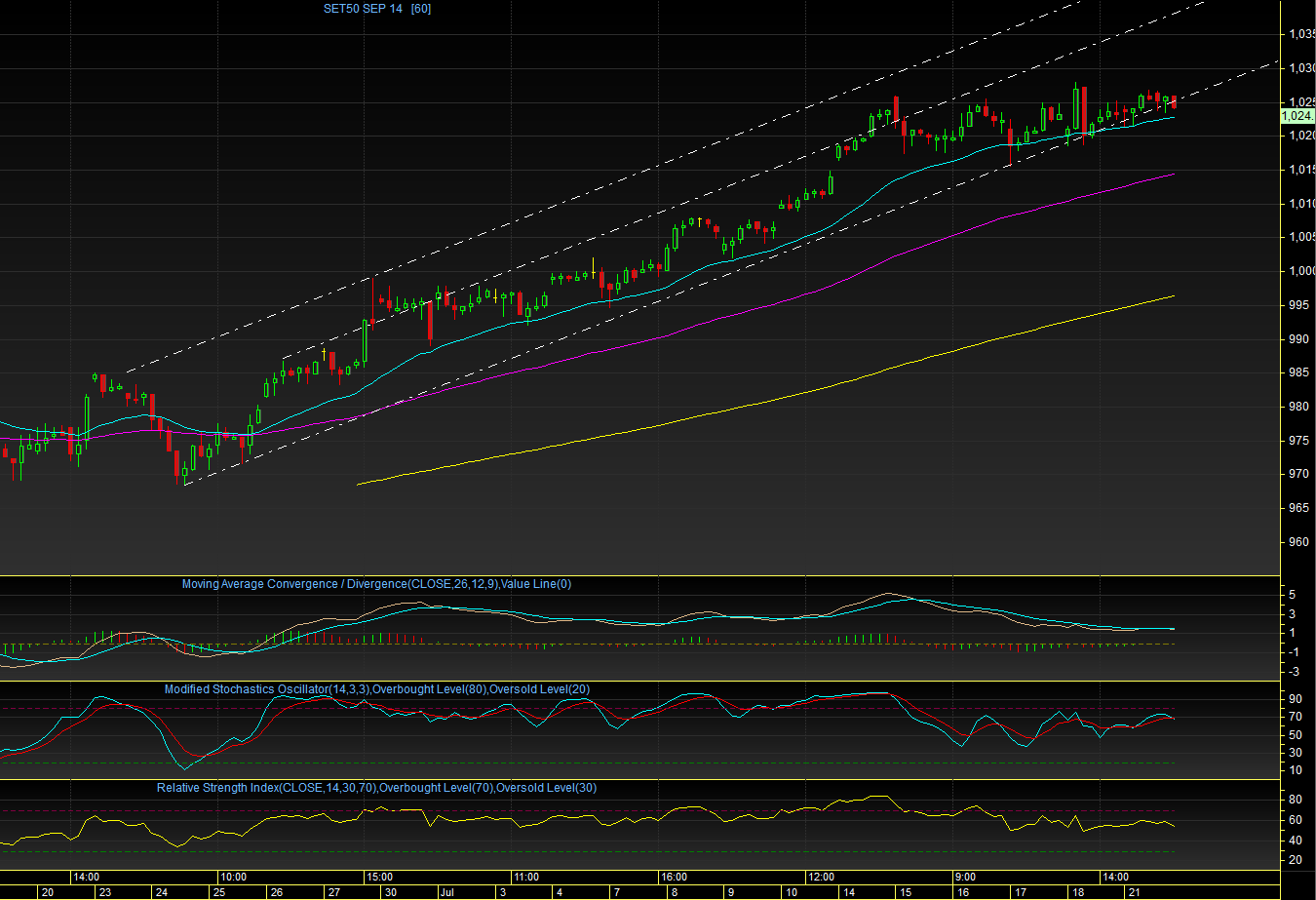Select the date 14 on the date axis
This screenshot has height=900, width=1316.
tap(848, 892)
